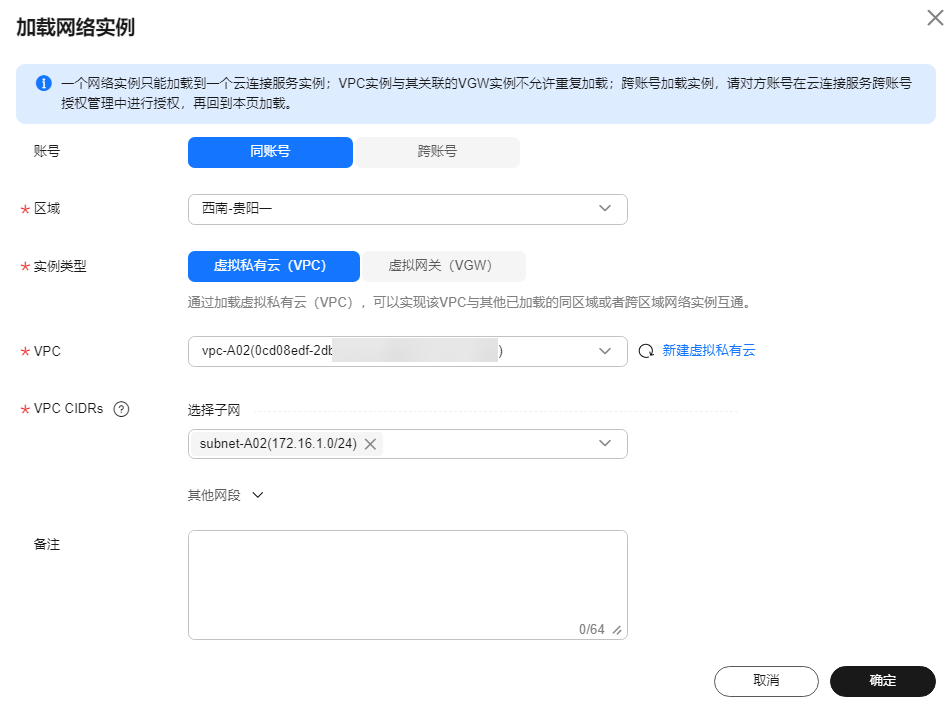Select the 同账号 account option
949x706 pixels.
[270, 152]
